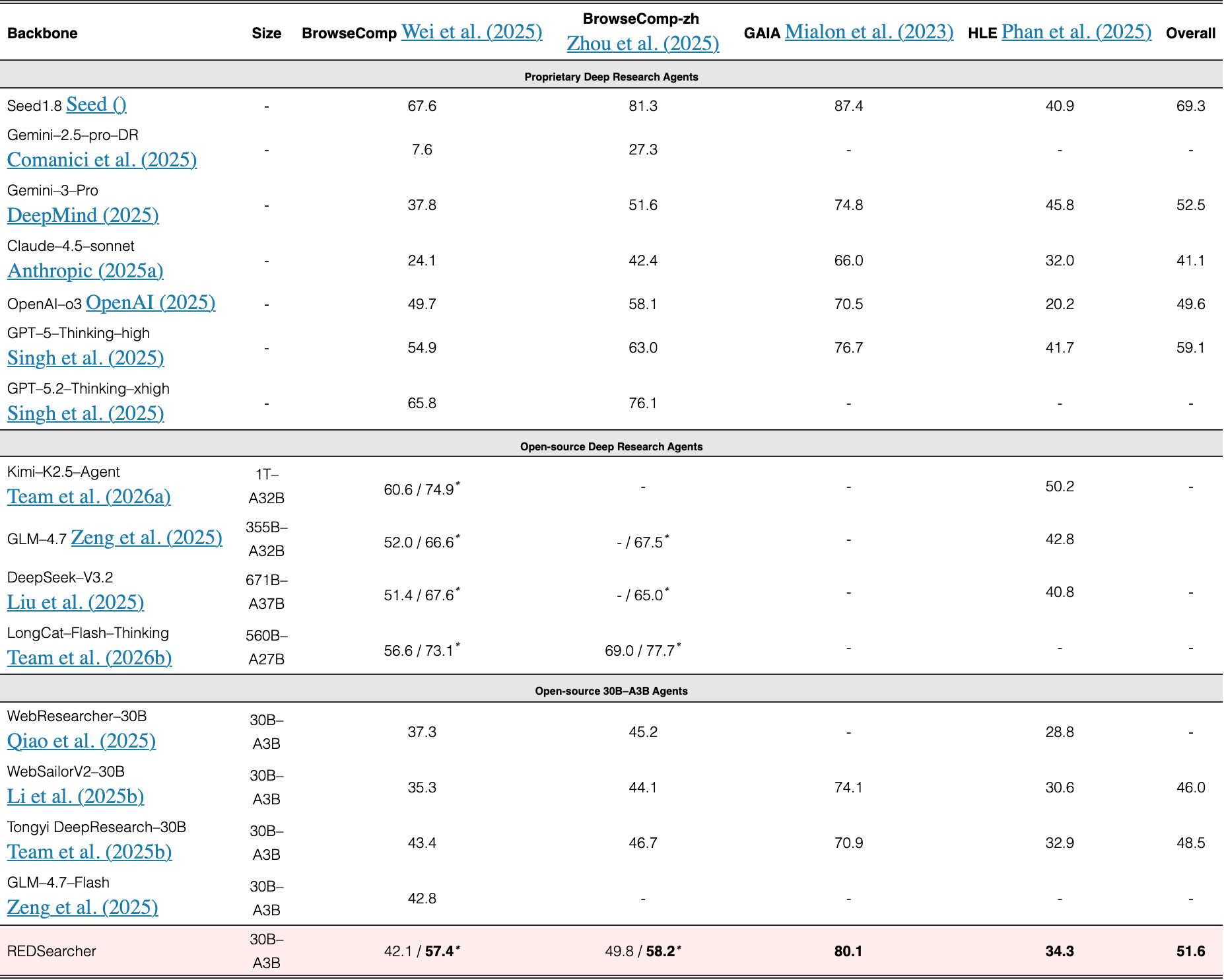Open the Comanici et al. (2025) reference
The width and height of the screenshot is (1224, 980).
[x=102, y=160]
